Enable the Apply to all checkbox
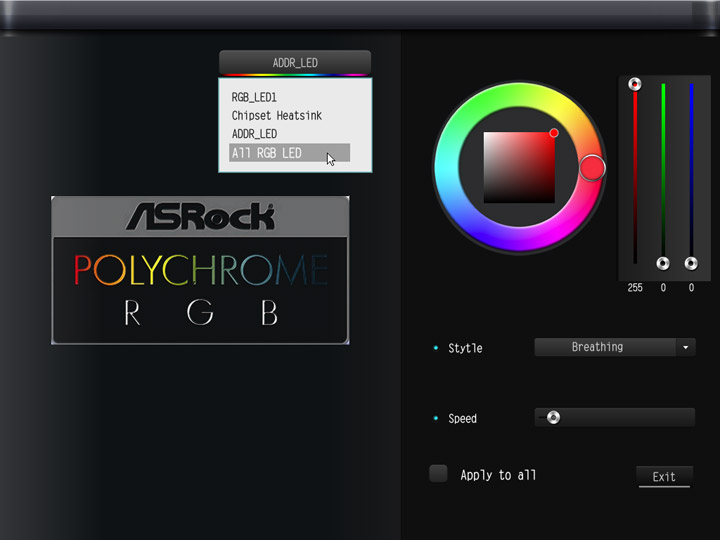720x540 pixels. pyautogui.click(x=438, y=473)
